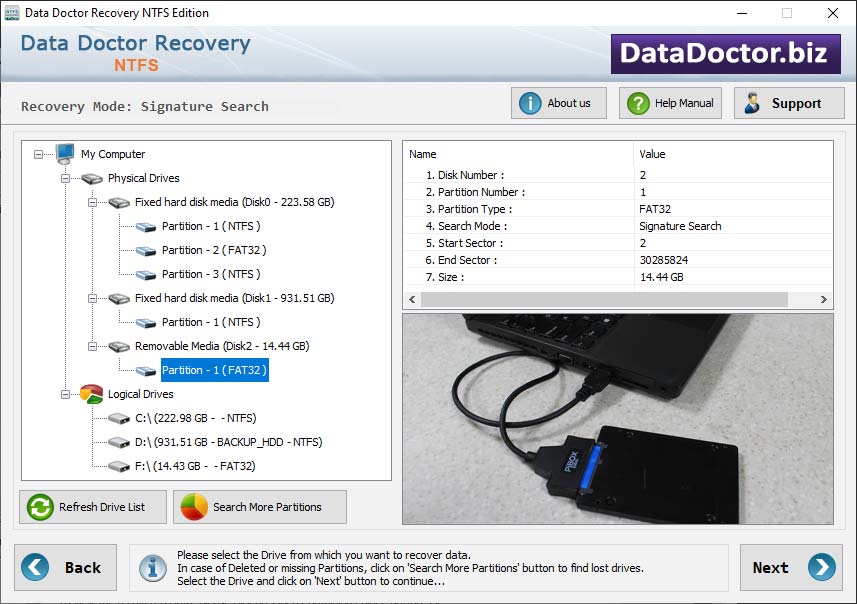Click the Support user icon
Viewport: 857px width, 604px height.
752,102
